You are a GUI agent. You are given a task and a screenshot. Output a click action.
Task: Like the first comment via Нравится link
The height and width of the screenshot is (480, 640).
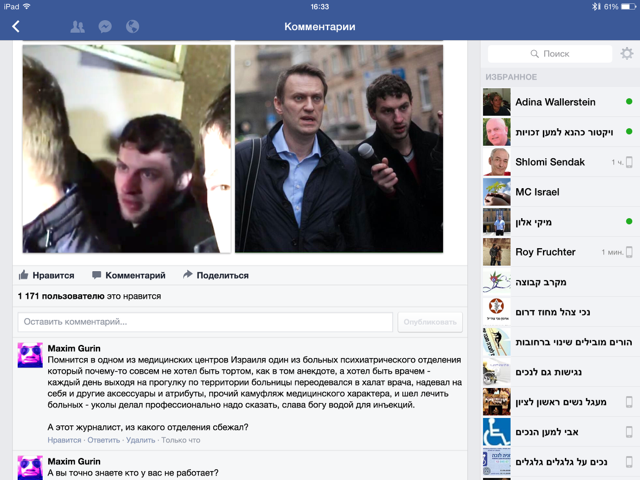pyautogui.click(x=64, y=440)
